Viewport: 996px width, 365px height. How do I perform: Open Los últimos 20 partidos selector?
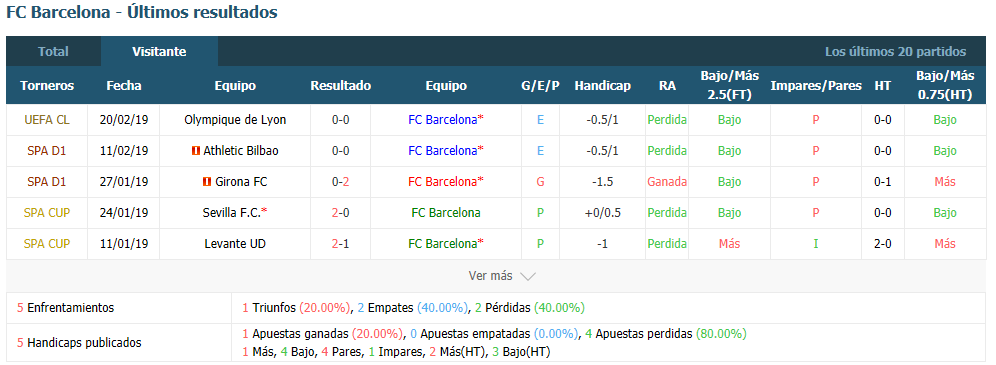[895, 52]
